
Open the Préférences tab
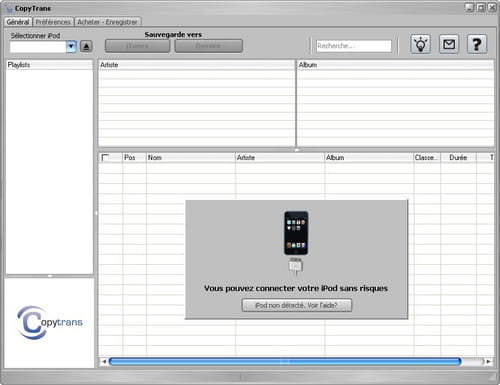click(53, 22)
